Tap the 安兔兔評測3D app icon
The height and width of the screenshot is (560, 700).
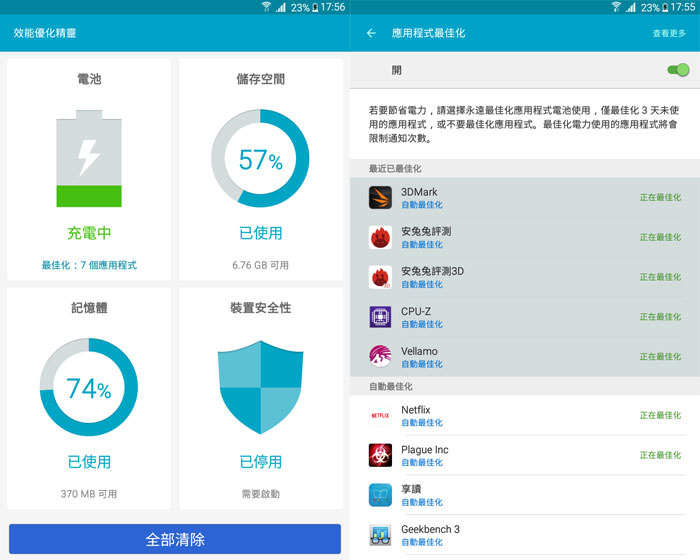(x=380, y=277)
